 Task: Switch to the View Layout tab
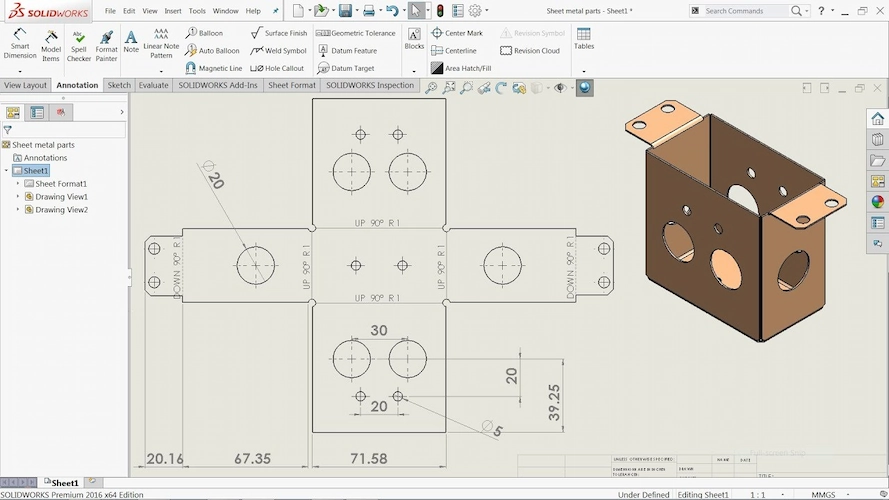(26, 85)
